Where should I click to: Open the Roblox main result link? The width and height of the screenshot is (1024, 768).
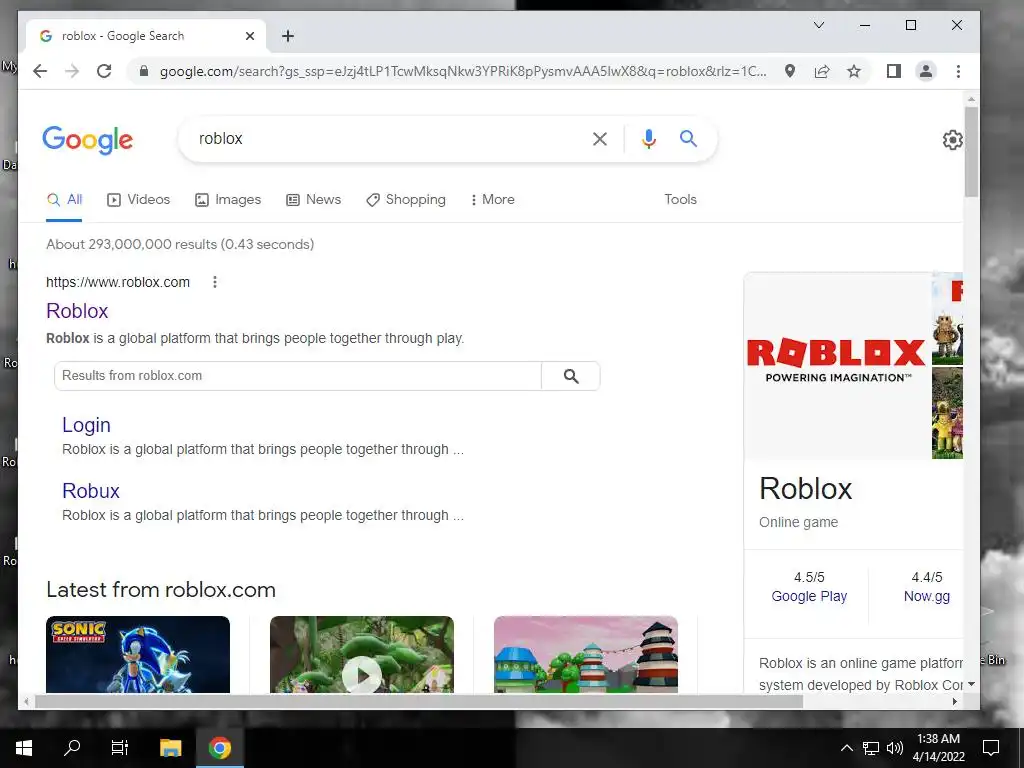(x=77, y=311)
